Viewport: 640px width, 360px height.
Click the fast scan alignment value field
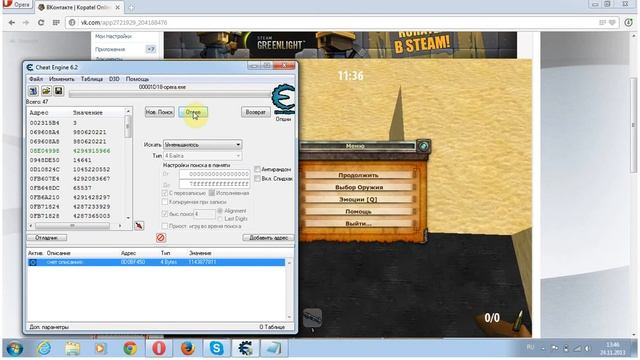tap(204, 214)
